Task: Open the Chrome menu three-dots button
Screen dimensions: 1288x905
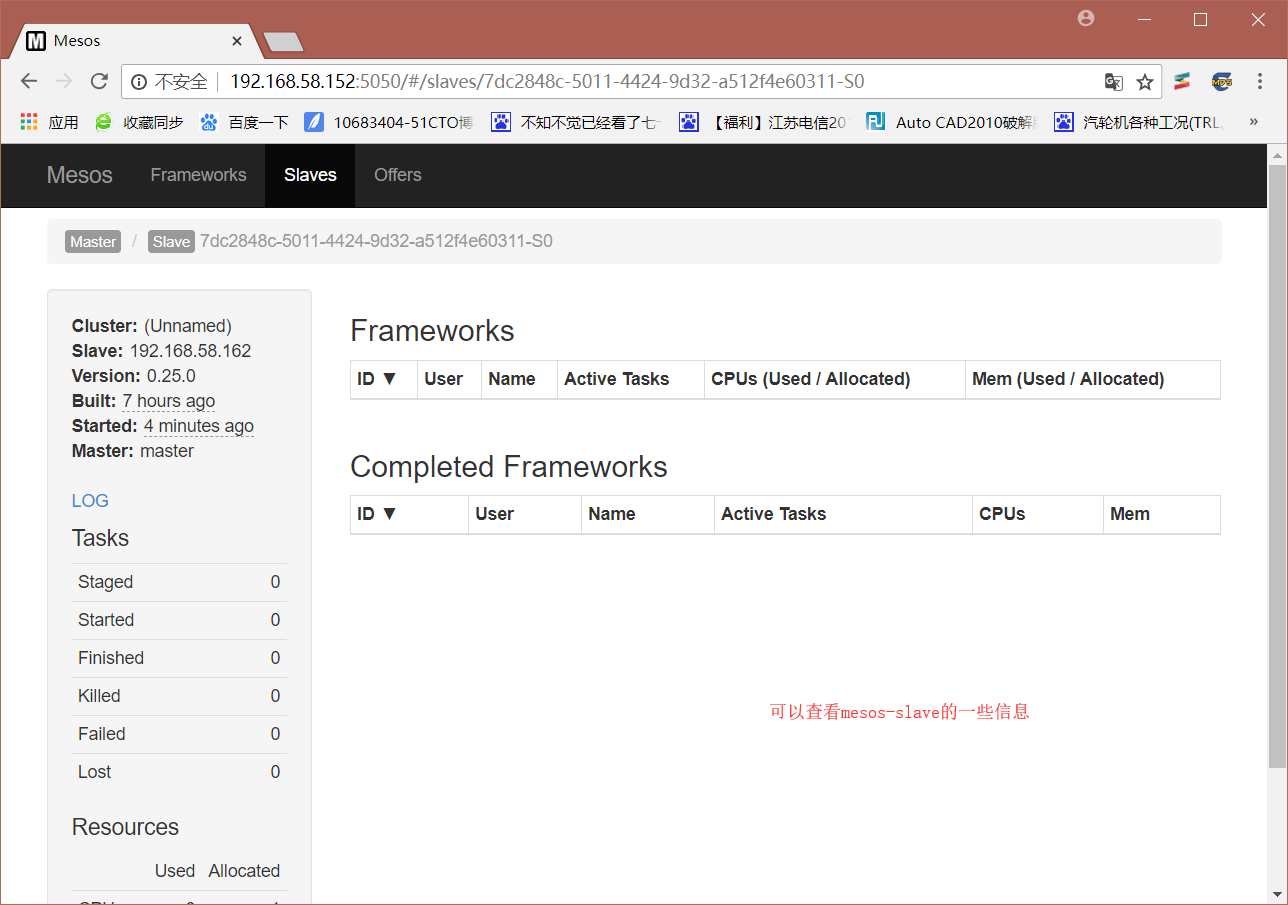Action: [1261, 82]
